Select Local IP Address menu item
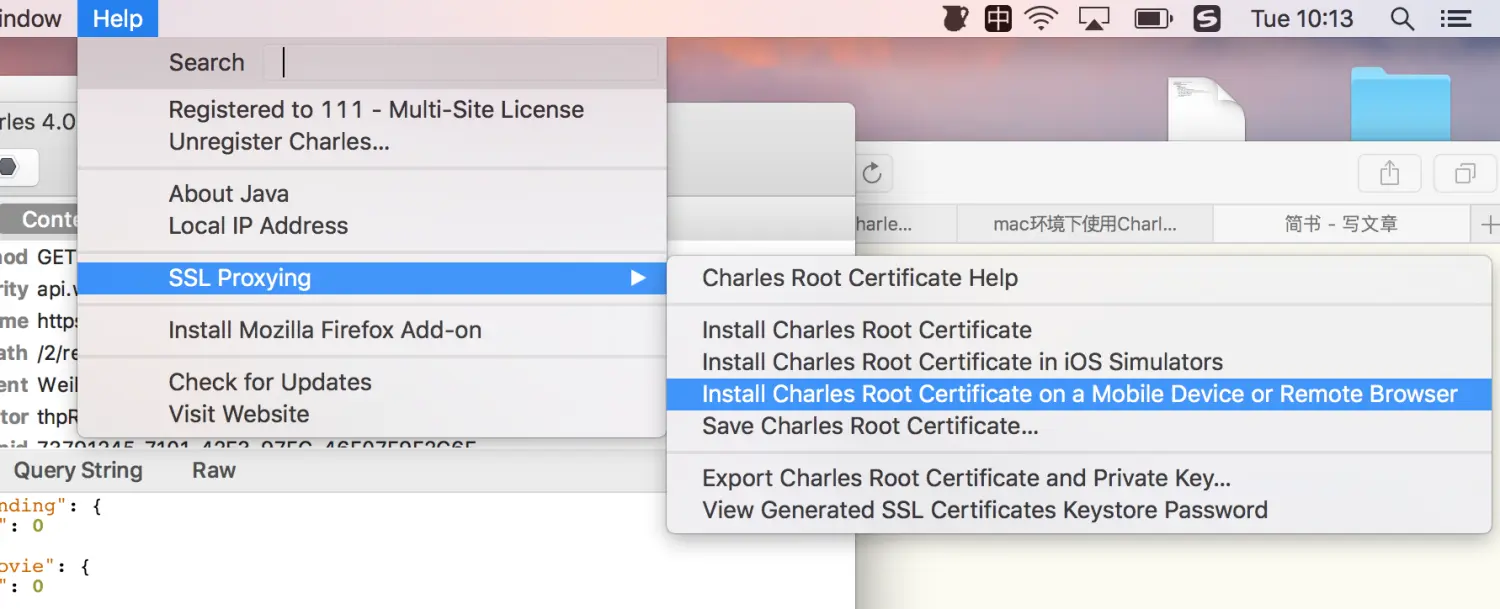 pyautogui.click(x=258, y=226)
